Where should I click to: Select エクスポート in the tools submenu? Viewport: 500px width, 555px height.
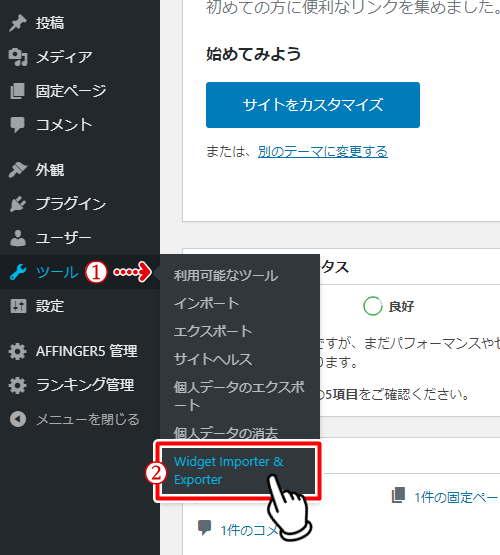point(213,331)
